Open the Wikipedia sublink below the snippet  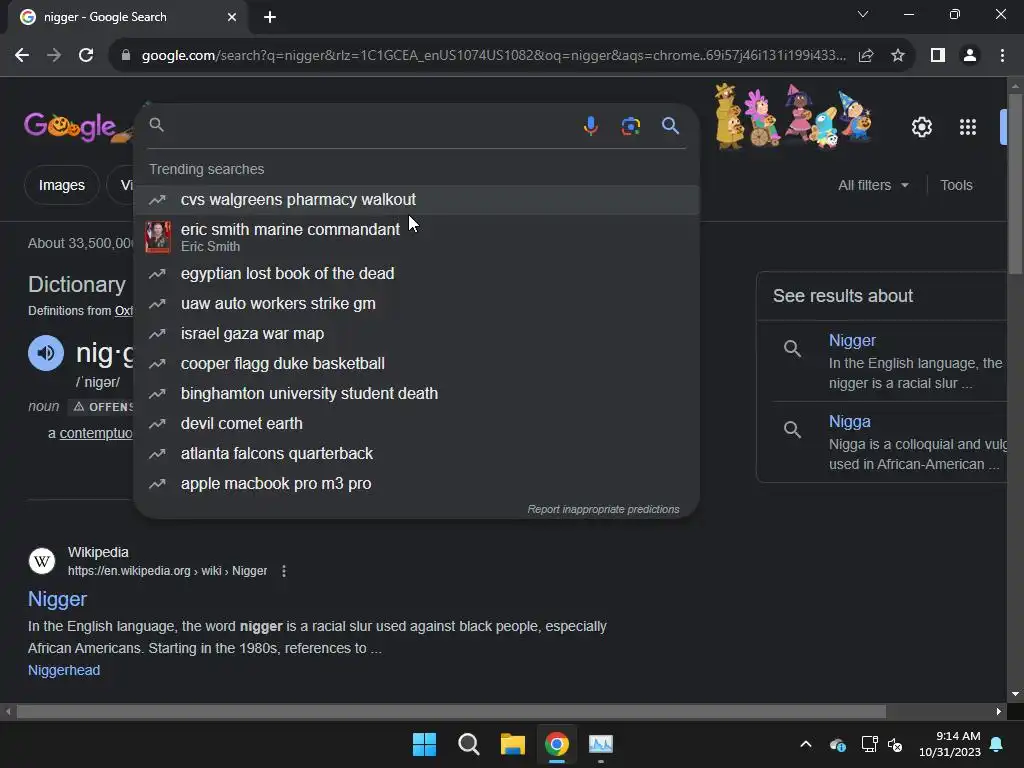click(x=64, y=671)
